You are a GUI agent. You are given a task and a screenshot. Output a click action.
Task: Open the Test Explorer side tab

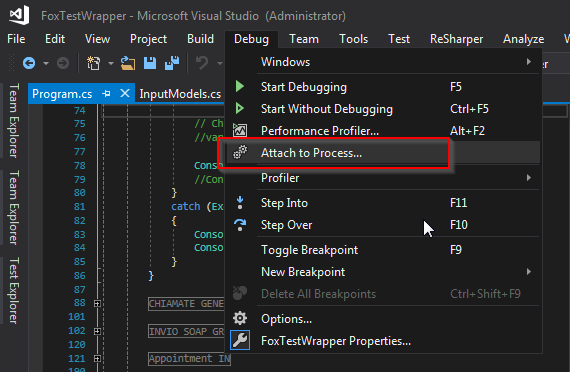pyautogui.click(x=13, y=290)
